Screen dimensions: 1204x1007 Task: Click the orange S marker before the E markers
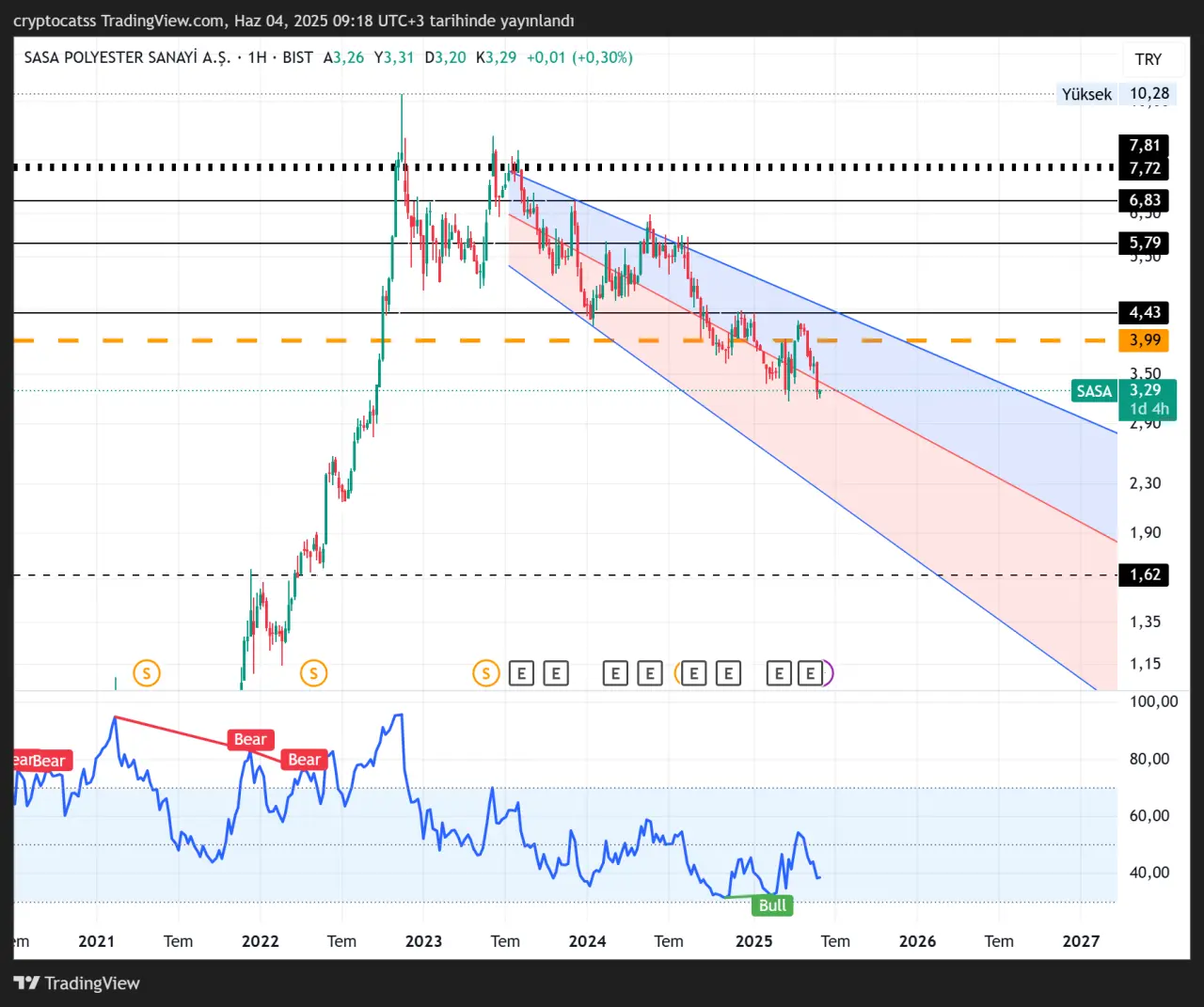[485, 673]
